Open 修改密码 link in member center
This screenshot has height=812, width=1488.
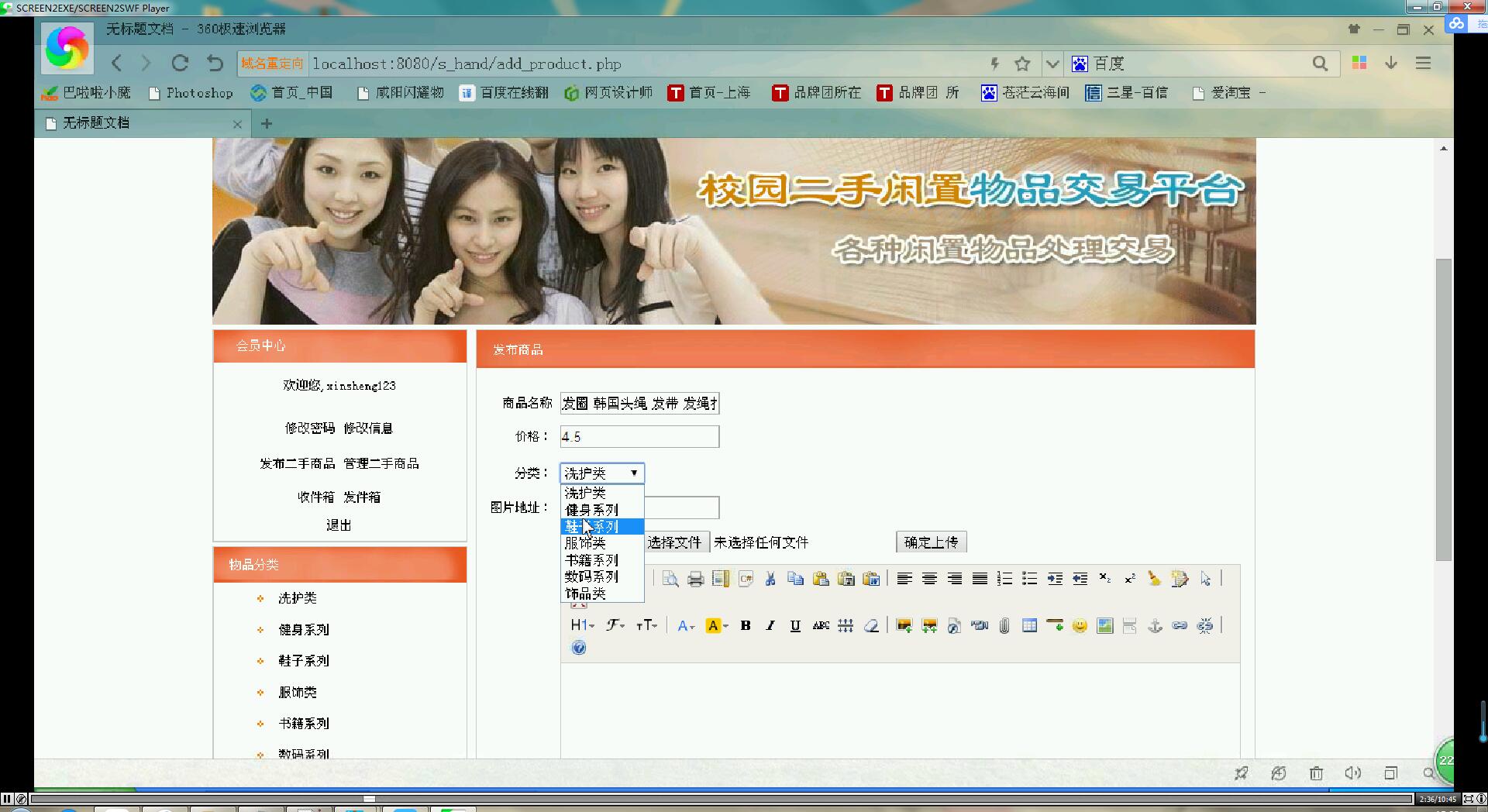[309, 428]
